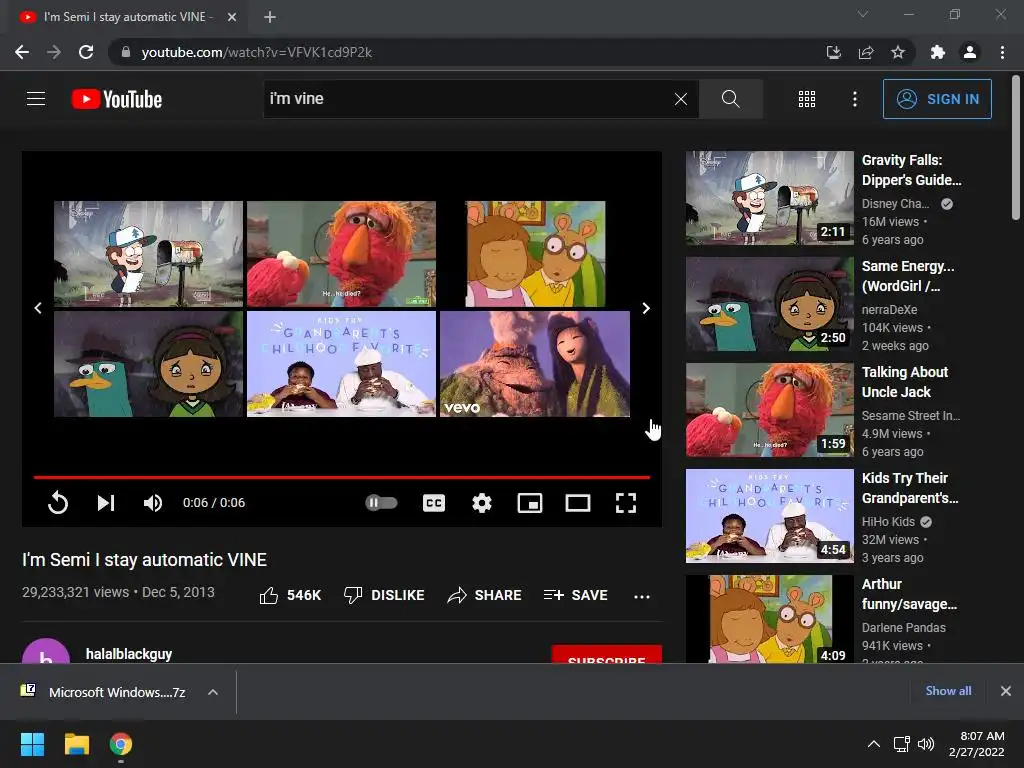Go to YouTube home via logo
Viewport: 1024px width, 768px height.
117,99
